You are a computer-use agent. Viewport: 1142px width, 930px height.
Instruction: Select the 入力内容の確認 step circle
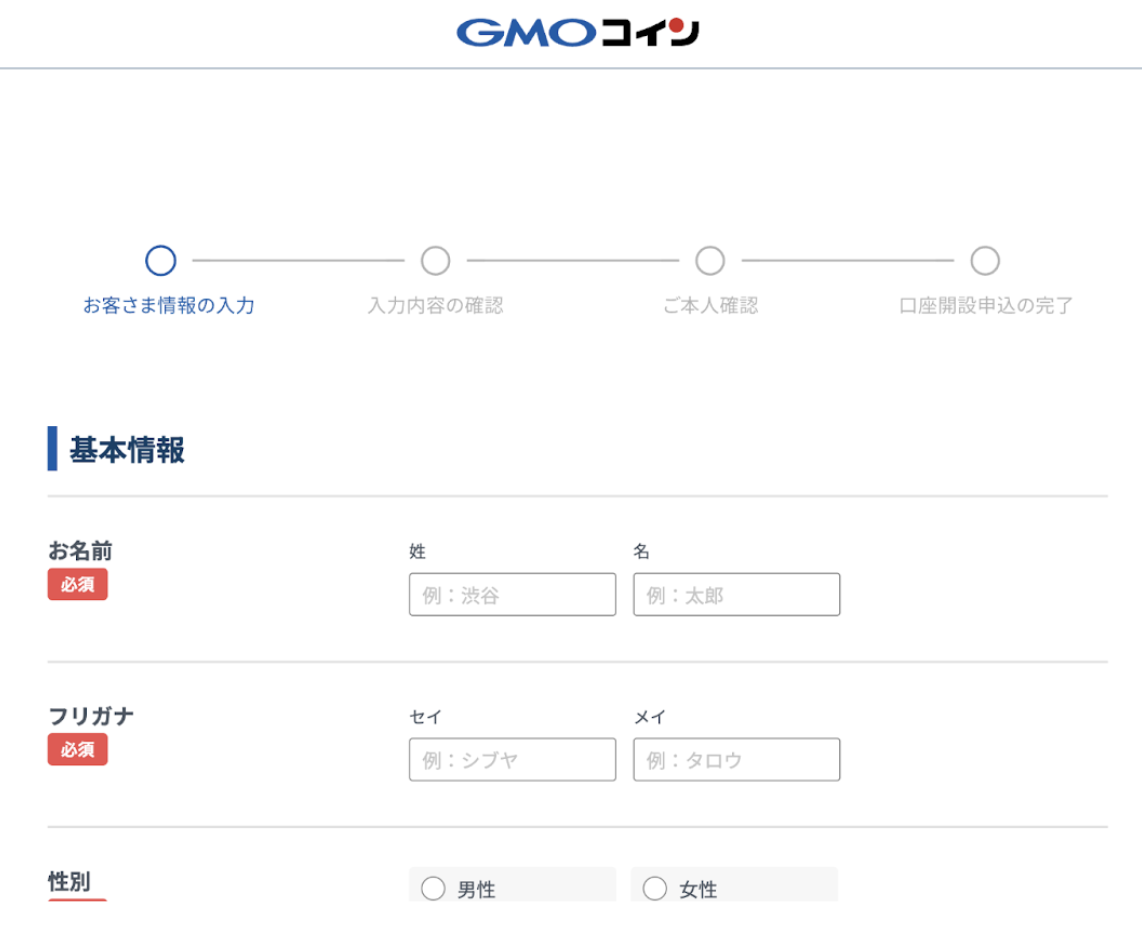click(x=436, y=261)
